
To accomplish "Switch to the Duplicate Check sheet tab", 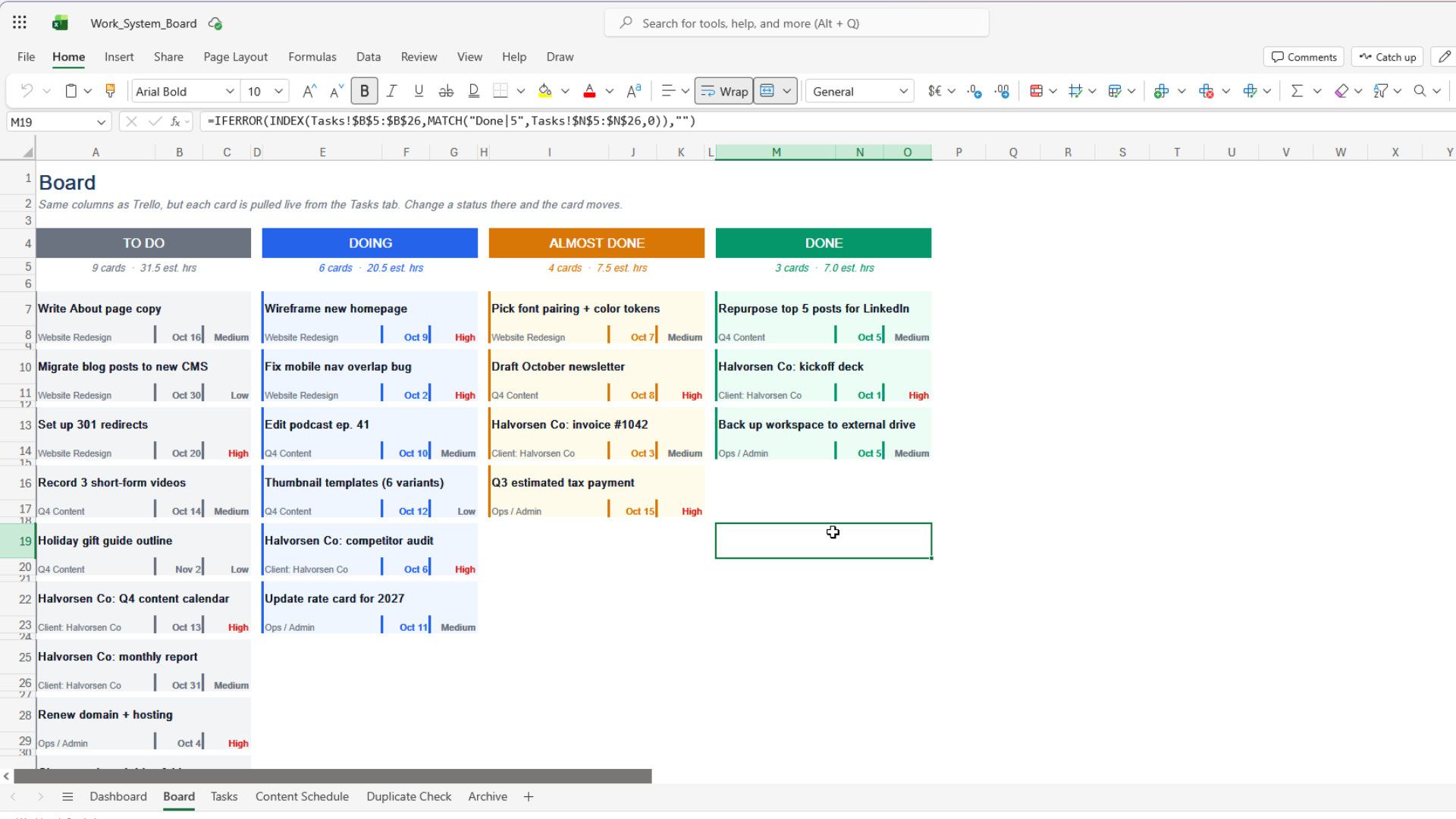I will tap(409, 796).
